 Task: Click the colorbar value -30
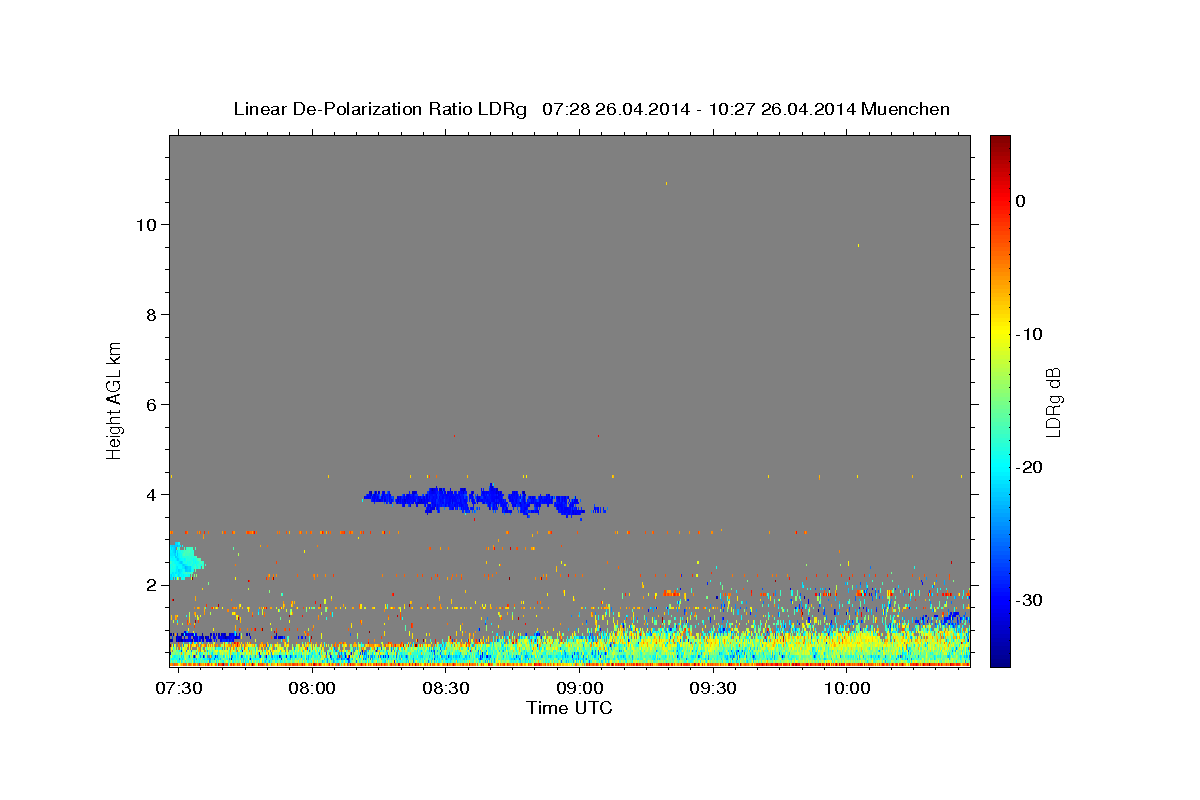(x=1029, y=600)
